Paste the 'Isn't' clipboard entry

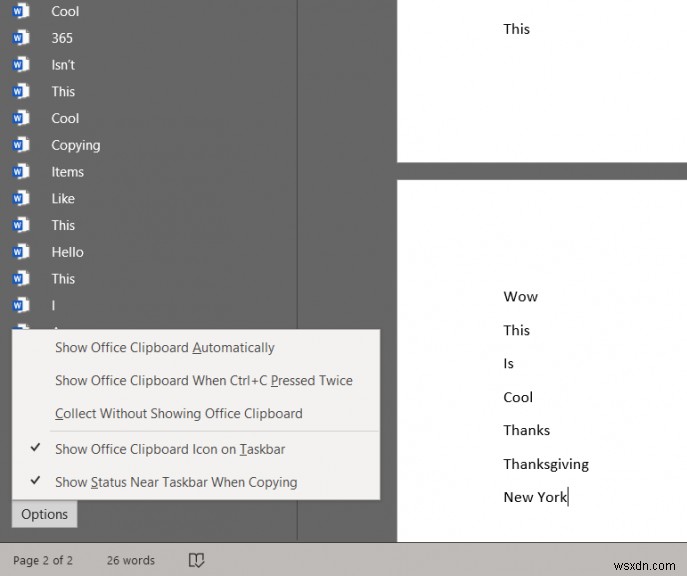[x=63, y=65]
